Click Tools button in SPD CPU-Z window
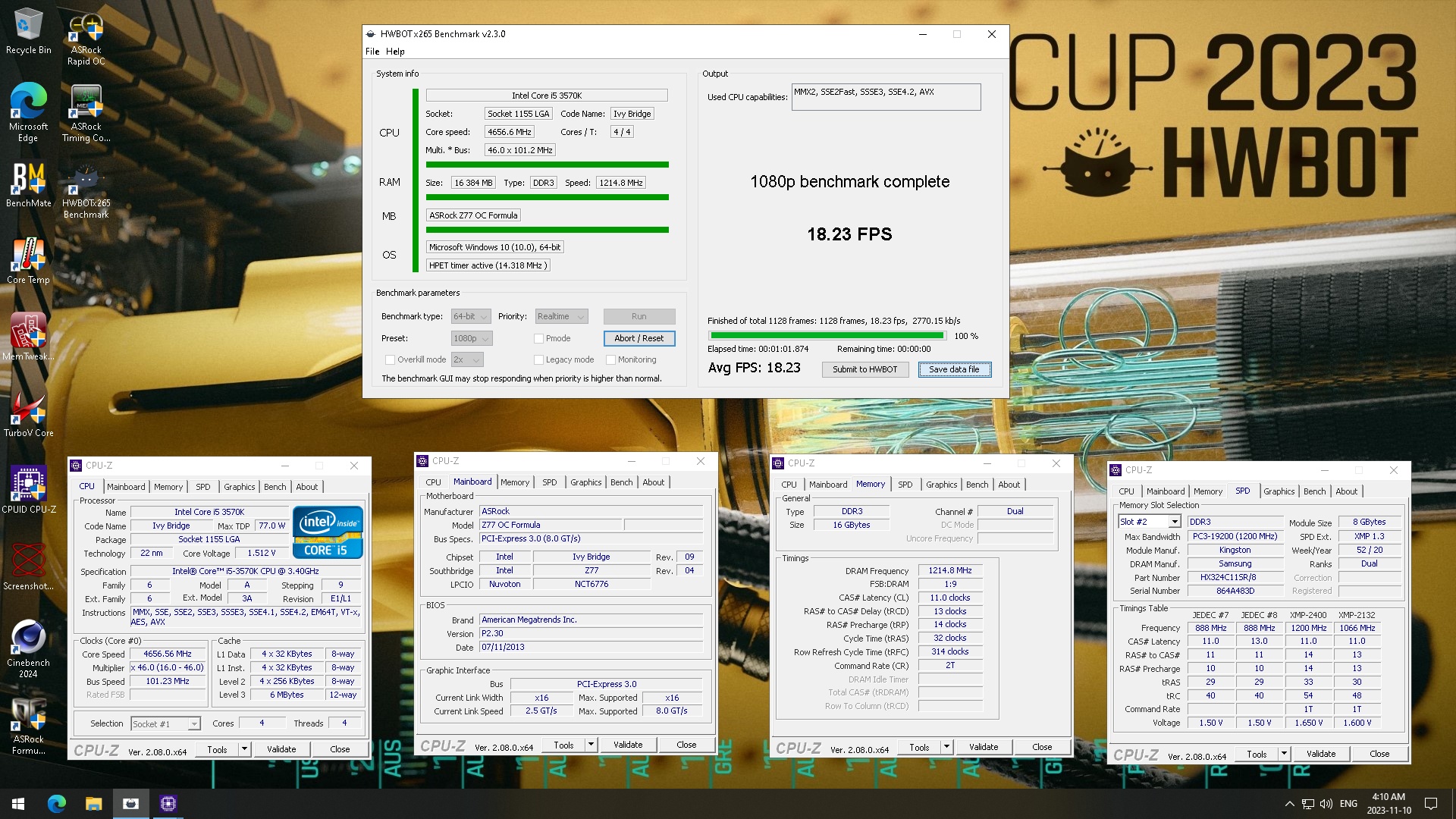 tap(1257, 754)
